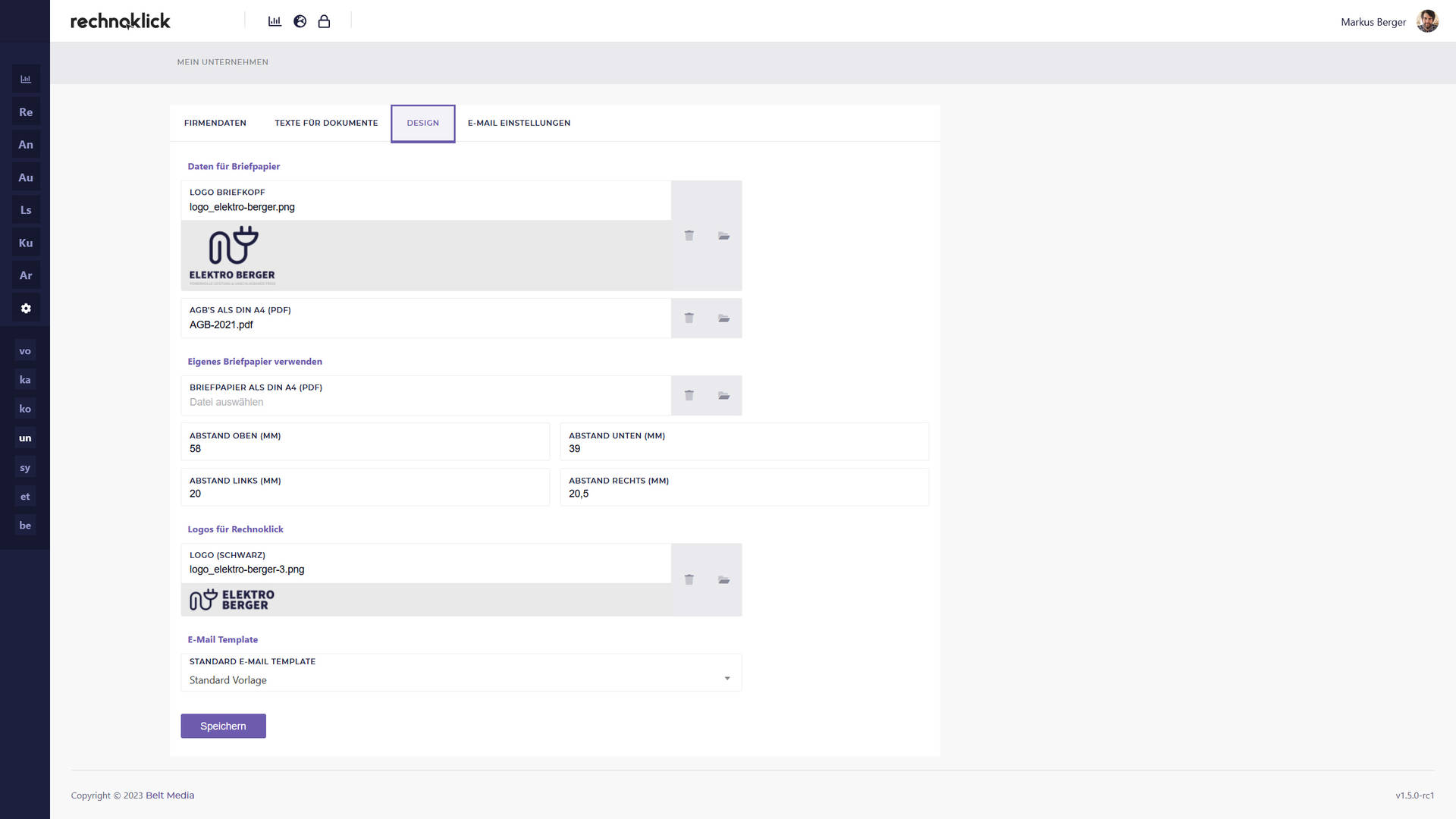1456x819 pixels.
Task: Follow the Belt Media footer link
Action: pyautogui.click(x=170, y=795)
